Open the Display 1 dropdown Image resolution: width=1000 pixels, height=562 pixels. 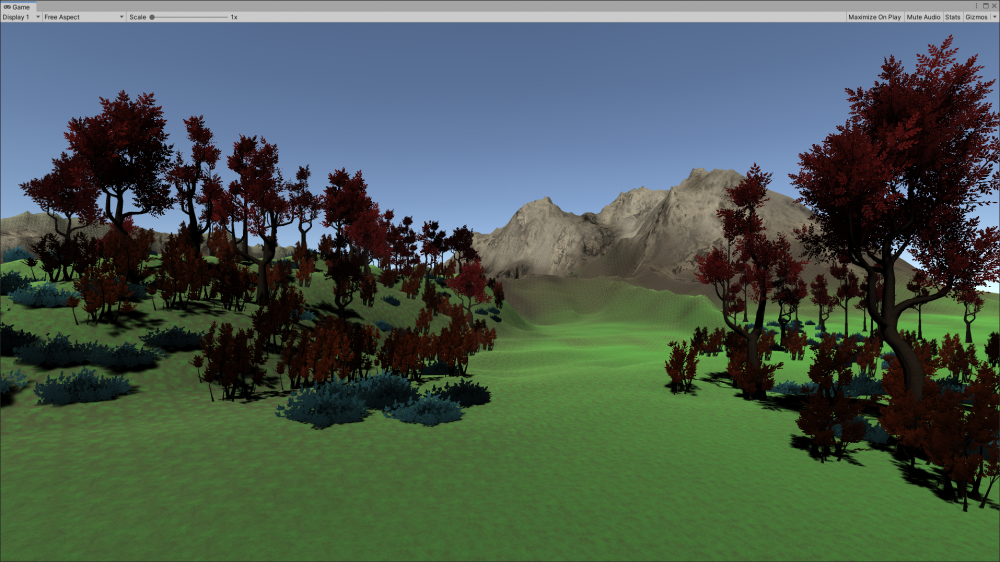pyautogui.click(x=21, y=17)
